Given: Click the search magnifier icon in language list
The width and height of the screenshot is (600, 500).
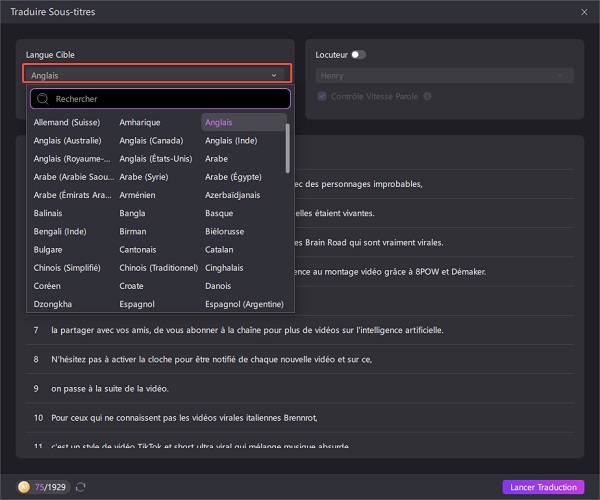Looking at the screenshot, I should [43, 99].
